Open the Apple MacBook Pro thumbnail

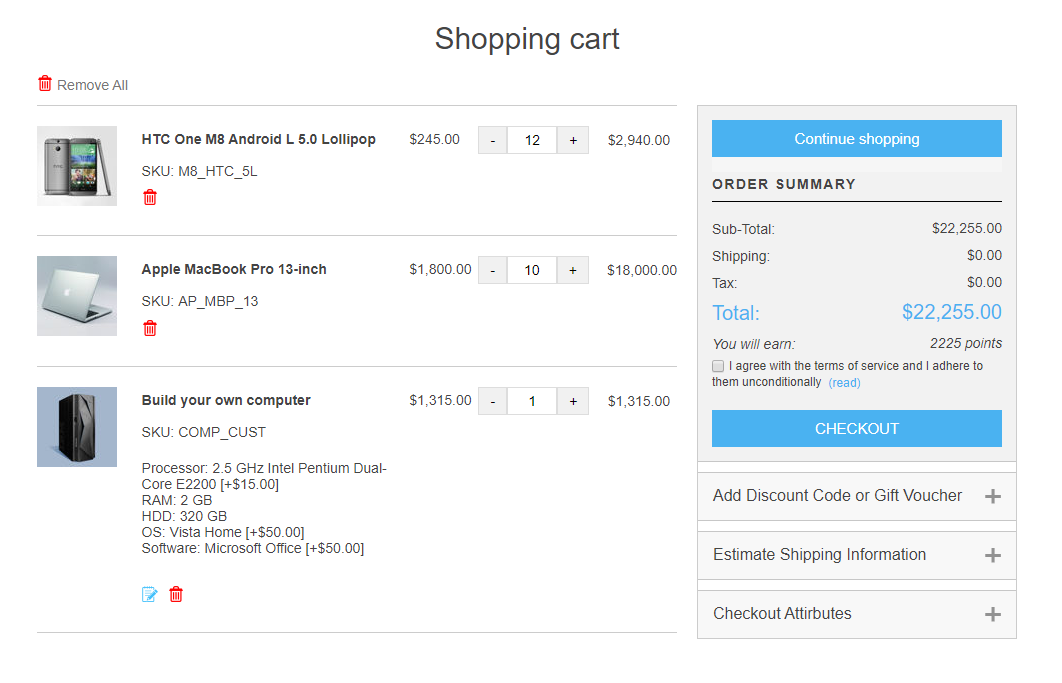point(77,296)
